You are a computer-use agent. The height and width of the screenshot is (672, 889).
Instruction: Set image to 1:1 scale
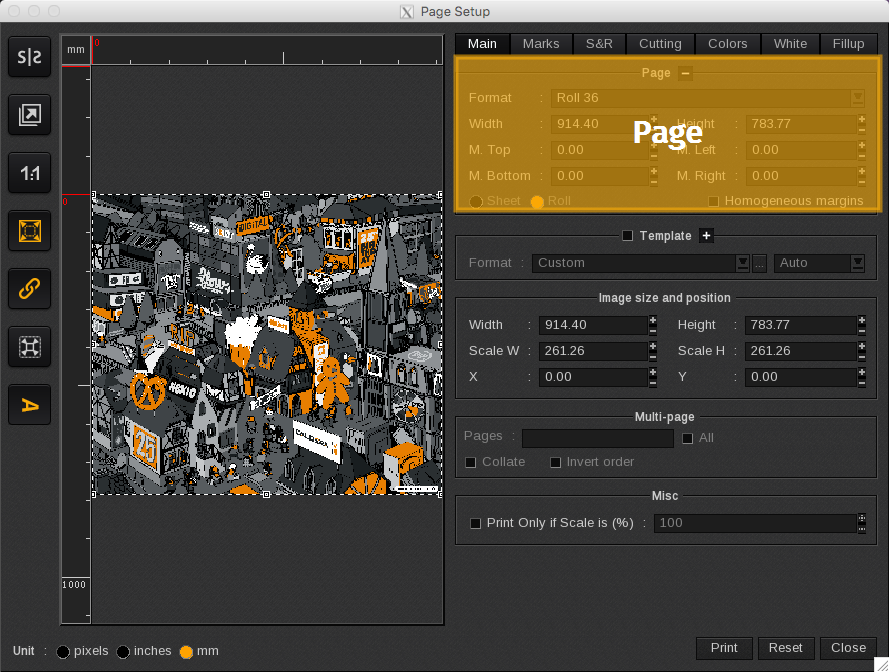pyautogui.click(x=30, y=174)
